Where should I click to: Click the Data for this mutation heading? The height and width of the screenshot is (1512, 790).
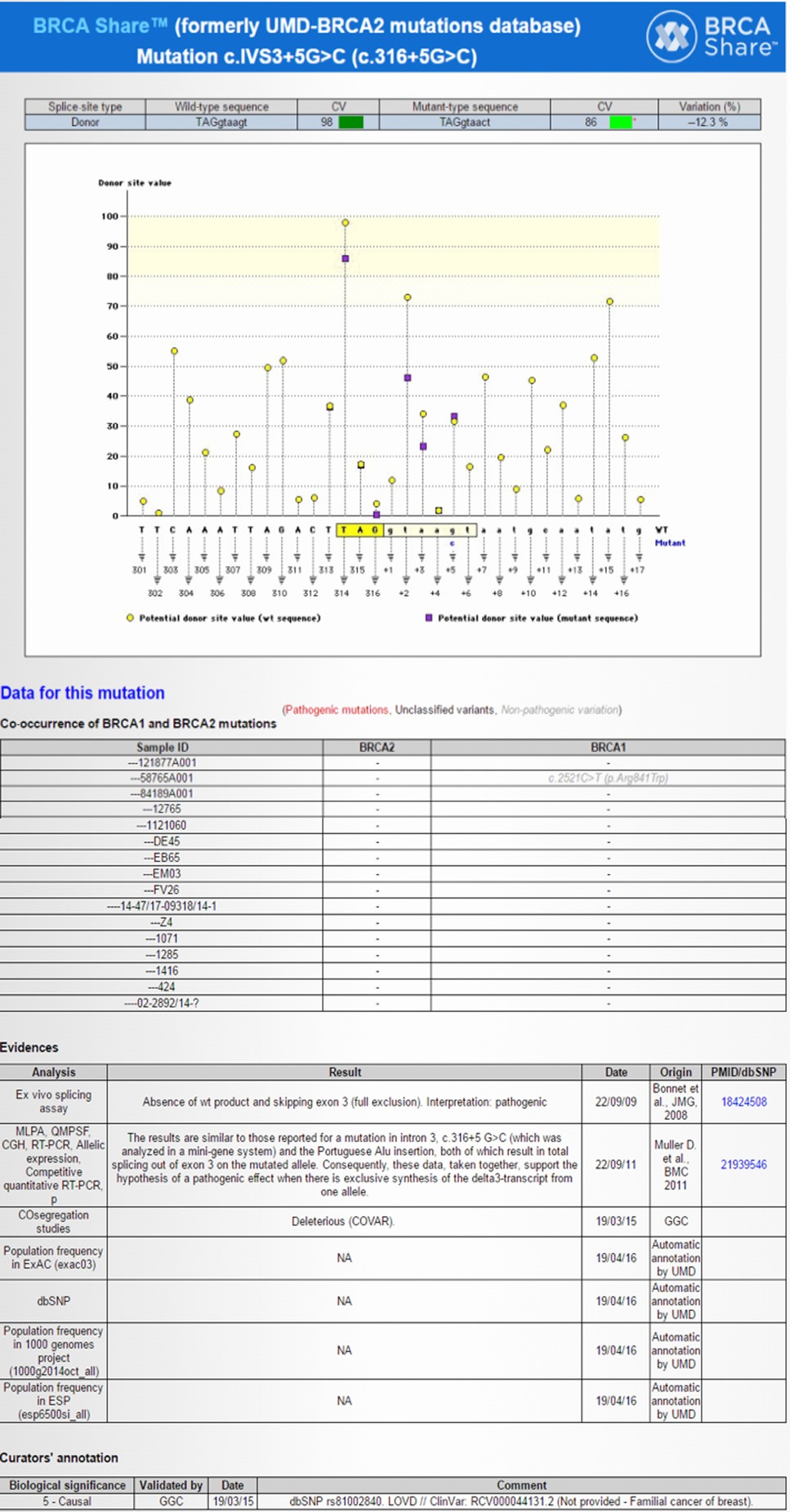pos(83,693)
